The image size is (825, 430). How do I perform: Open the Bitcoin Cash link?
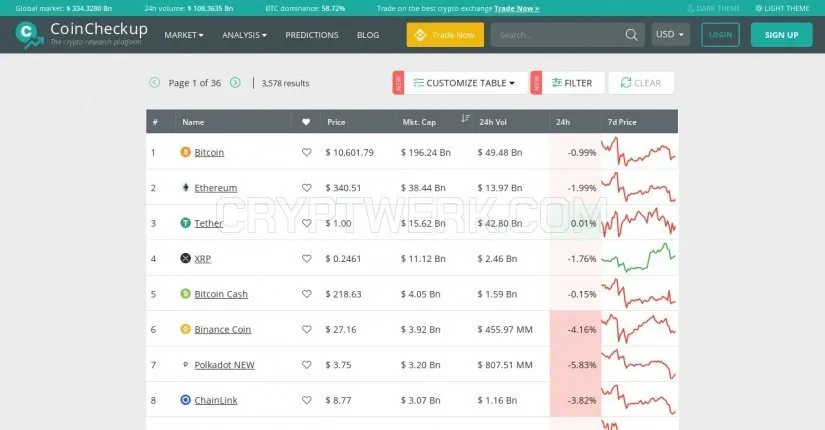[x=221, y=294]
